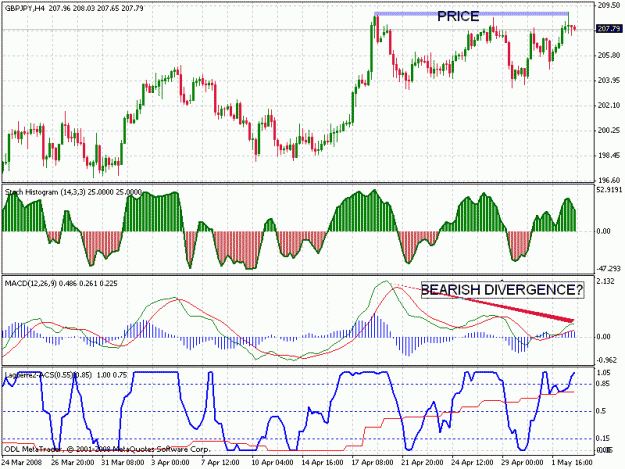Click the 10 Apr 04:00 time label
The image size is (625, 469).
272,462
